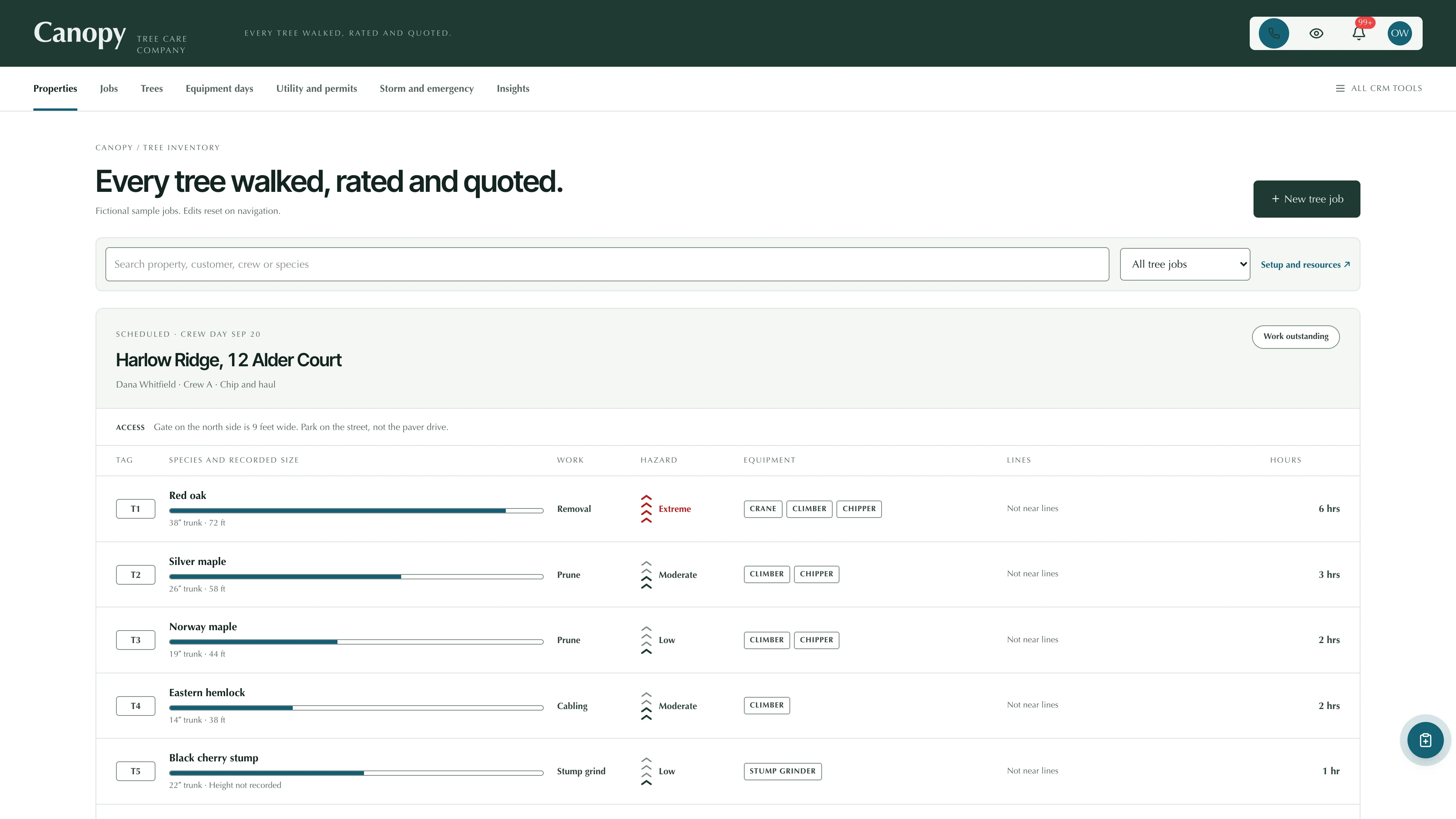1456x819 pixels.
Task: Open the Storm and emergency tab
Action: point(426,88)
